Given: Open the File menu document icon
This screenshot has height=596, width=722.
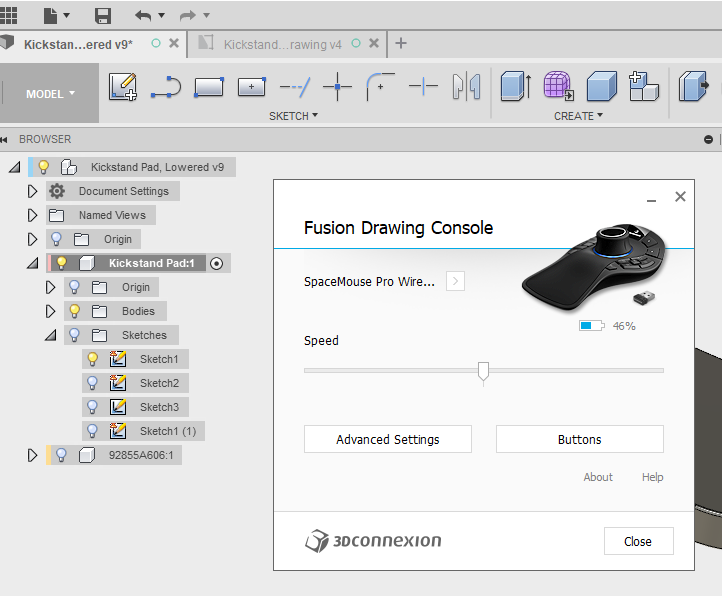Looking at the screenshot, I should pyautogui.click(x=51, y=16).
